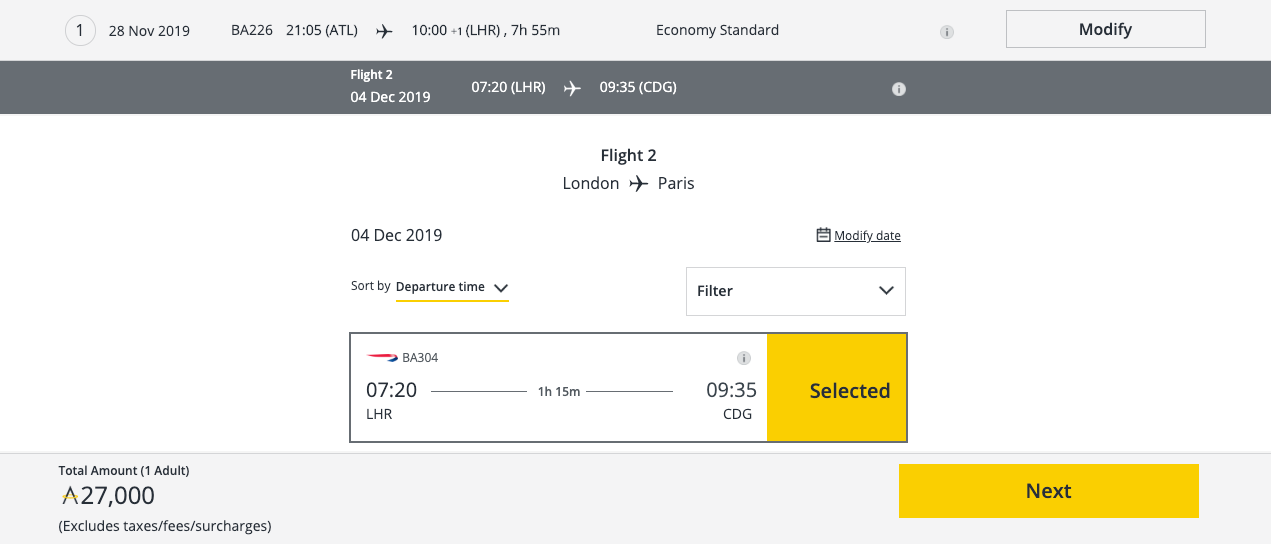Click the Flight 2 04 Dec 2019 header
This screenshot has height=544, width=1271.
pyautogui.click(x=390, y=87)
